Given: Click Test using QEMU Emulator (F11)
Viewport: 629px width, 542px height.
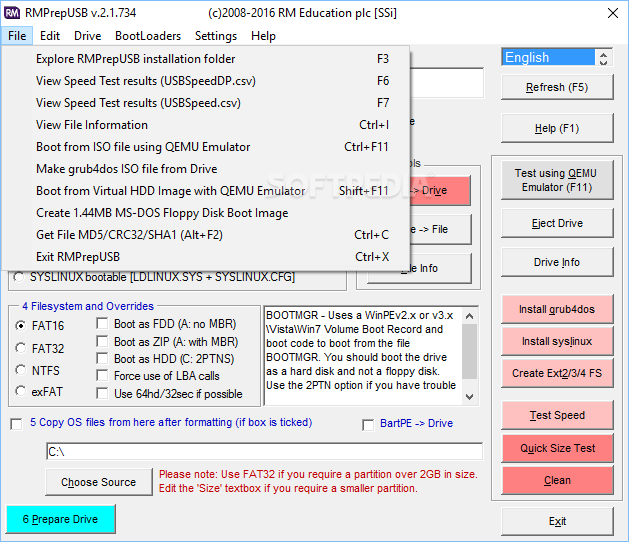Looking at the screenshot, I should coord(557,180).
